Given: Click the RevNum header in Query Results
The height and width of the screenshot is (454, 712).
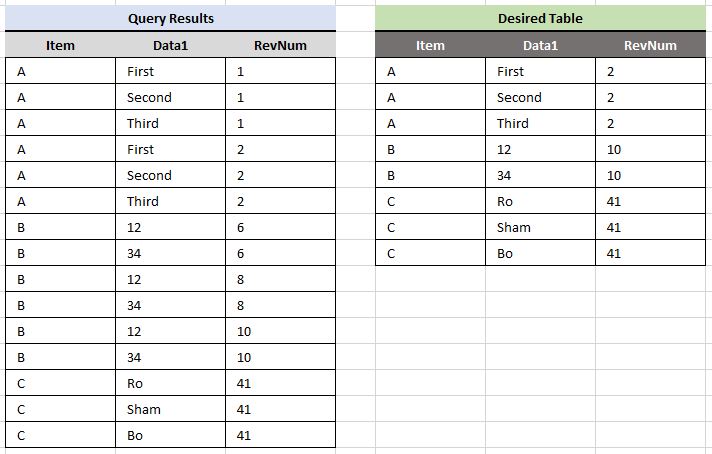Looking at the screenshot, I should click(x=280, y=45).
